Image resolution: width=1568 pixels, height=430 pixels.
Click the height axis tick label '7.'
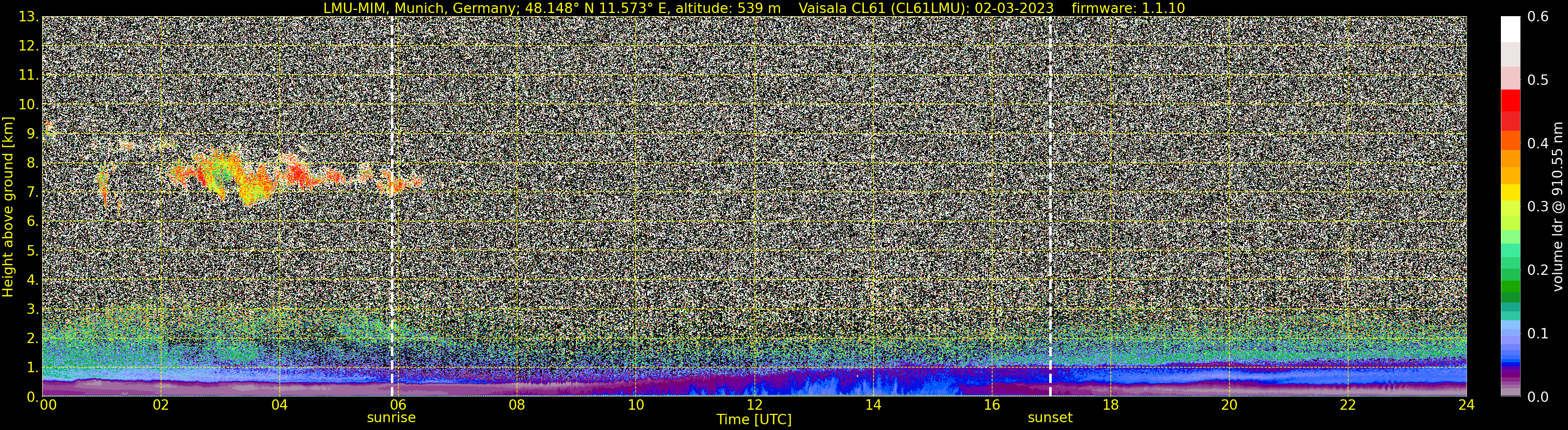pyautogui.click(x=32, y=193)
